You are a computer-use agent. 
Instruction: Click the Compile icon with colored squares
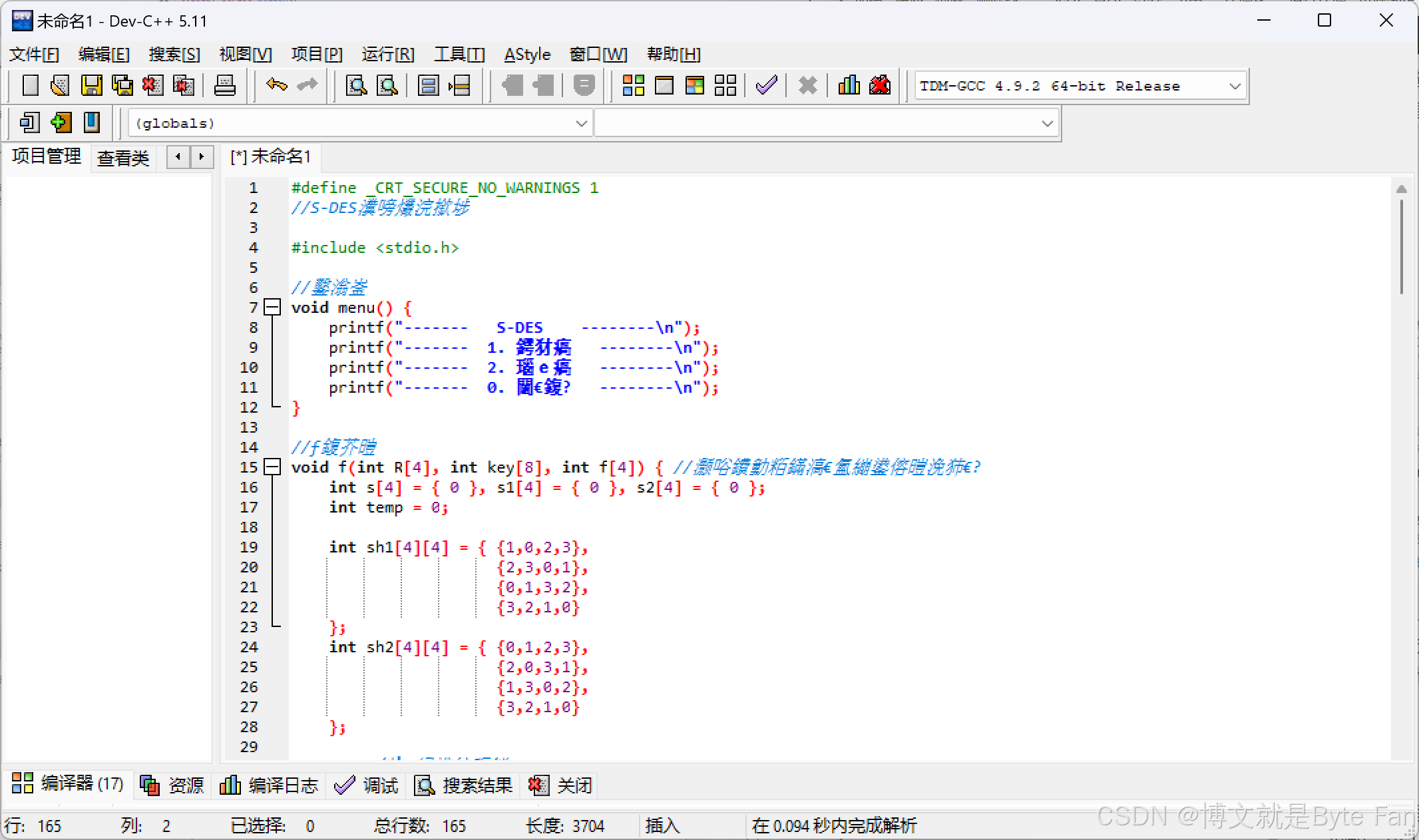(633, 85)
